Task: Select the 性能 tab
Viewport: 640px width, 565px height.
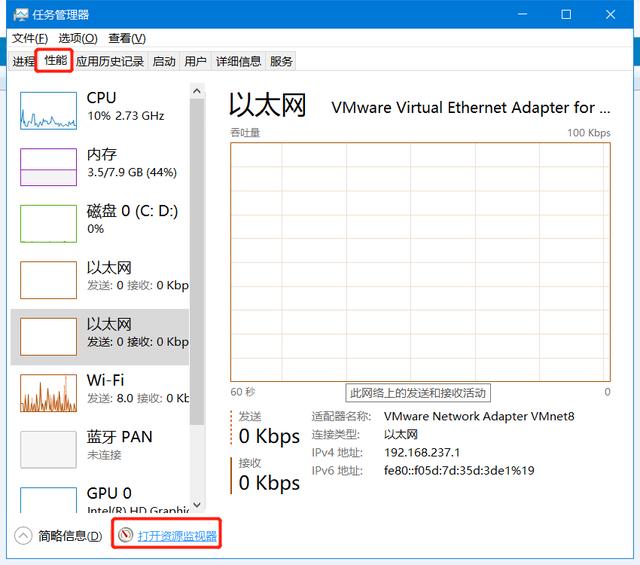Action: [55, 60]
